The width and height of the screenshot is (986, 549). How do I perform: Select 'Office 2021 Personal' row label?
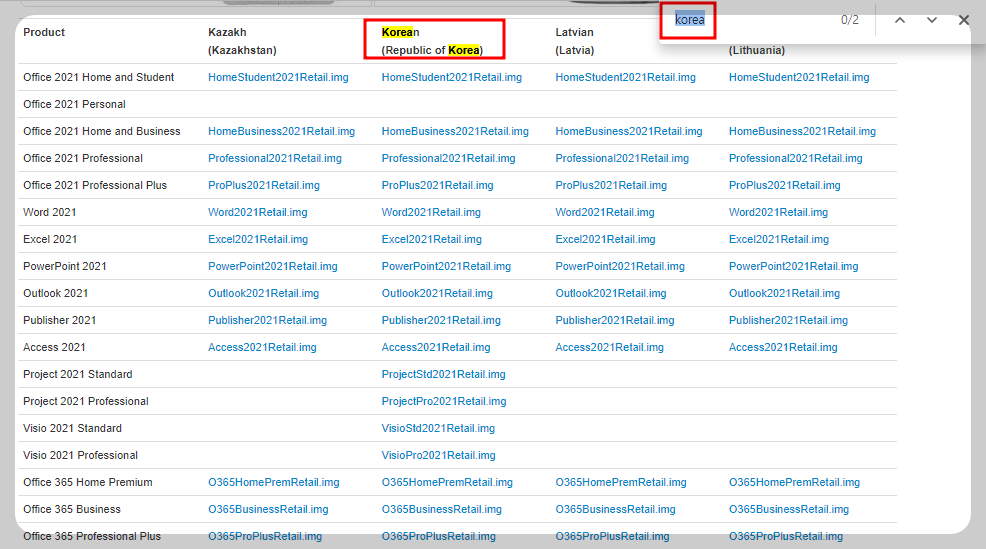74,104
